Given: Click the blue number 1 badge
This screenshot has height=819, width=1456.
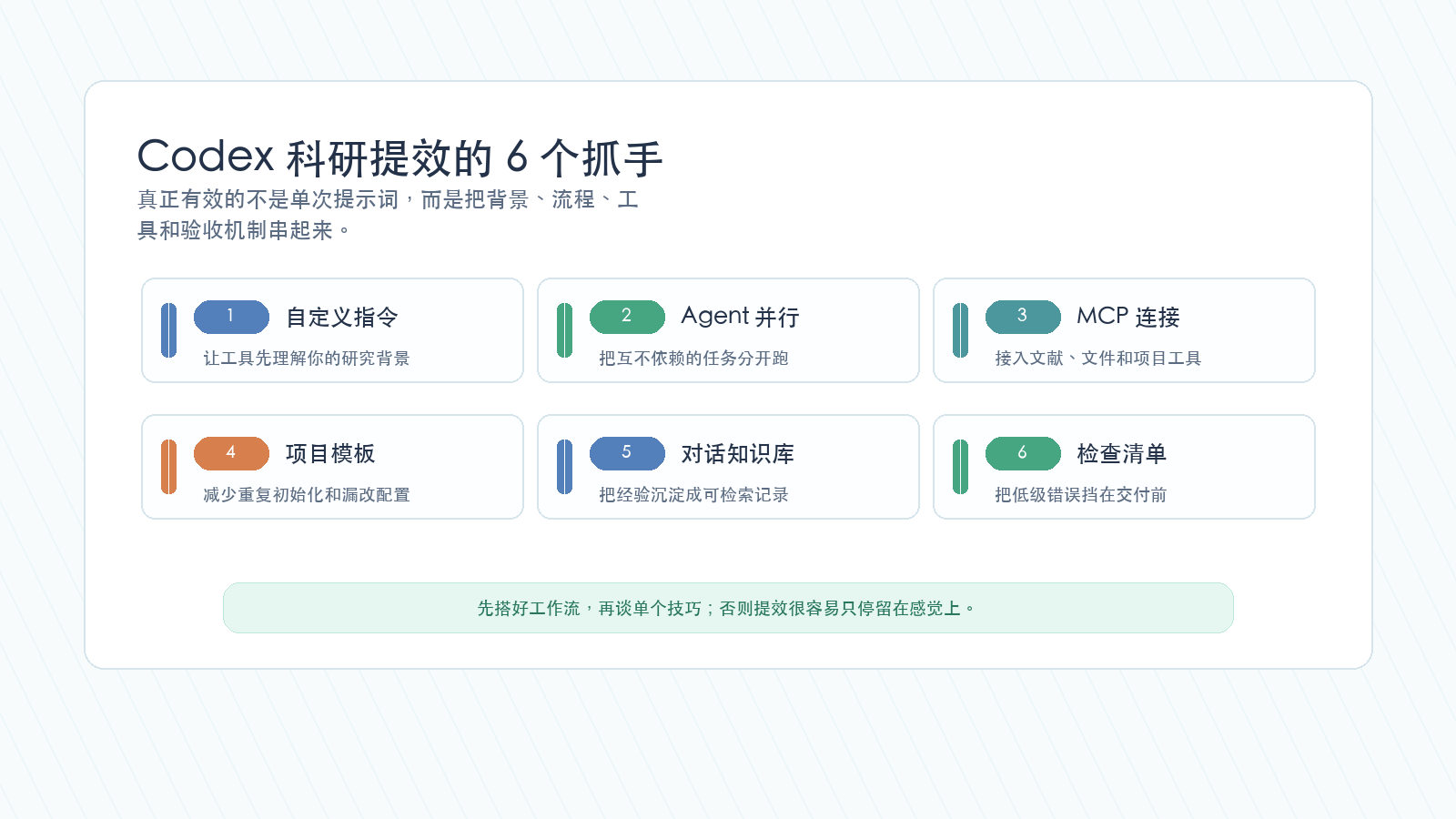Looking at the screenshot, I should point(231,317).
